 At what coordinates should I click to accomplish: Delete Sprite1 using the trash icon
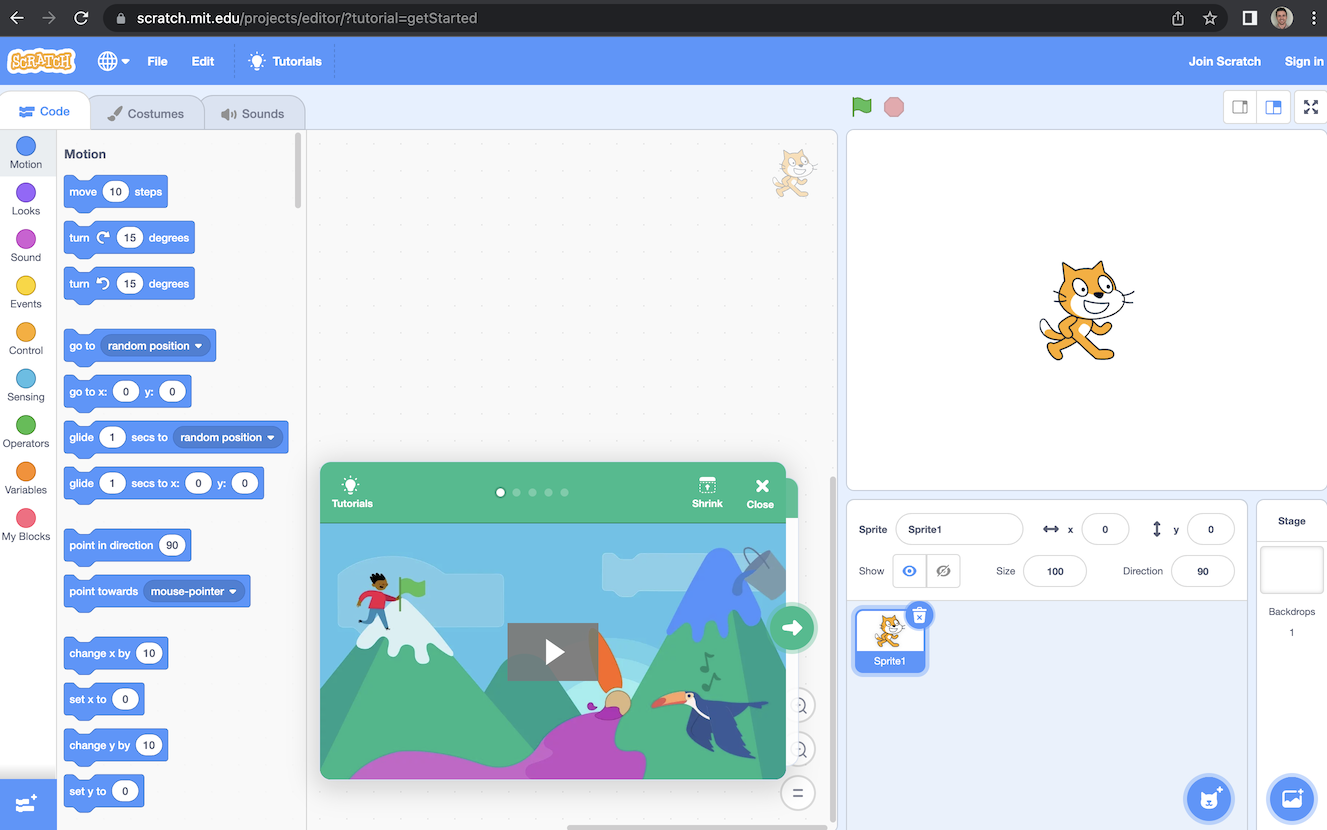coord(919,616)
